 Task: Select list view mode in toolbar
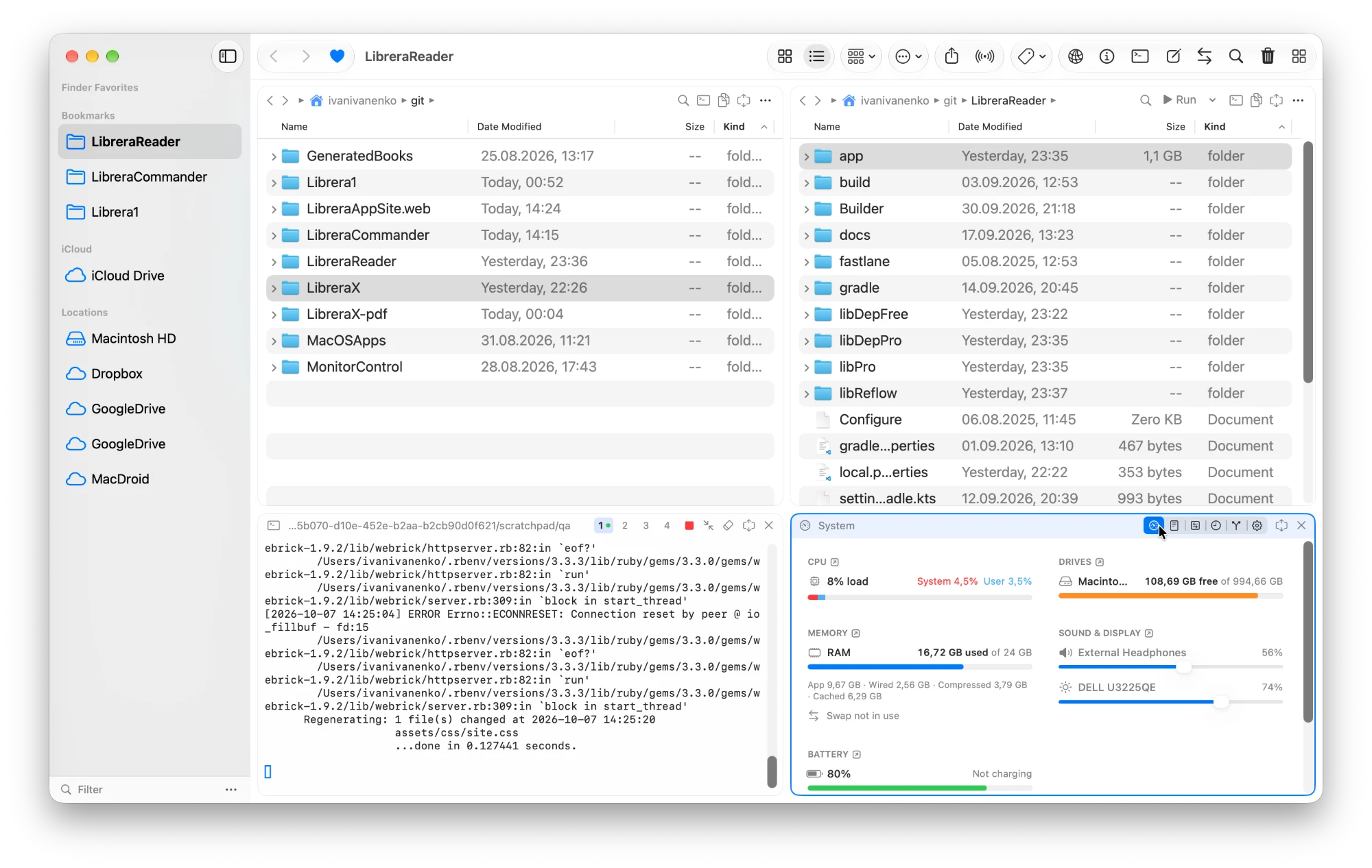(816, 56)
